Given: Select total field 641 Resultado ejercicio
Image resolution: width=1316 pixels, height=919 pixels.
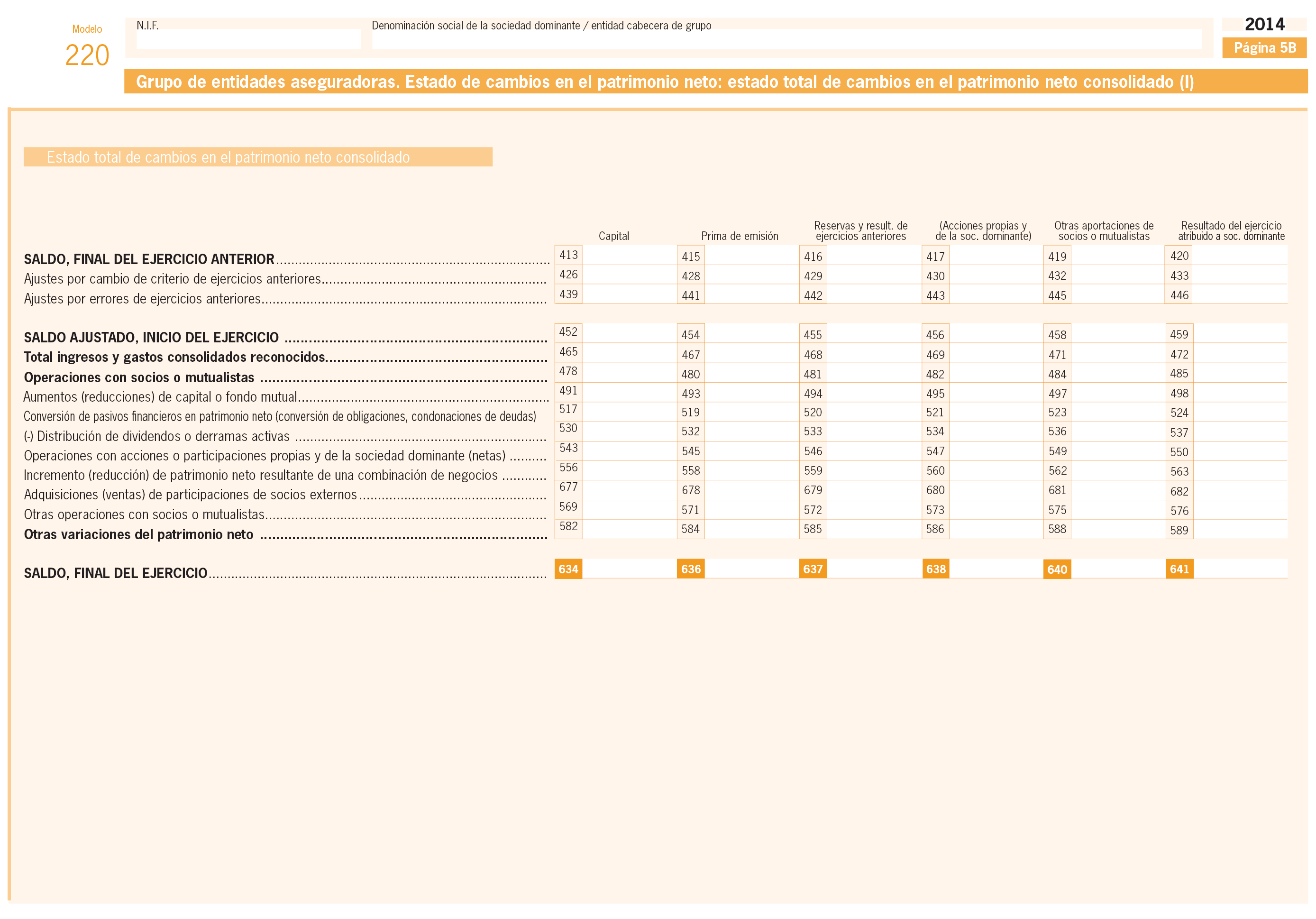Looking at the screenshot, I should pos(1240,569).
